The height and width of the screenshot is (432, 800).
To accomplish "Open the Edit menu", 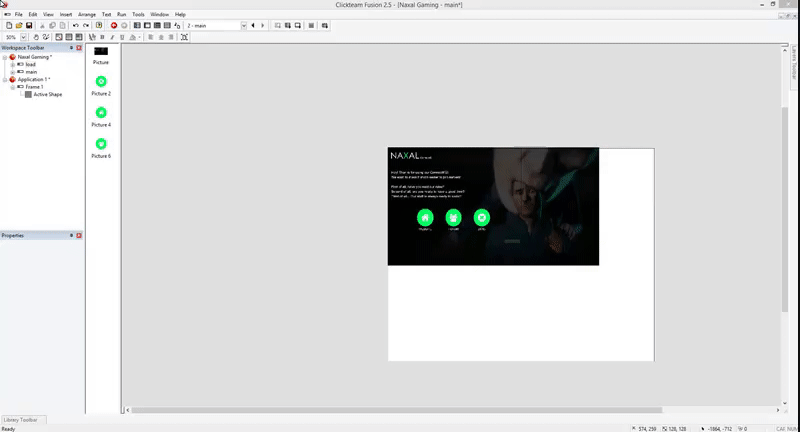I will tap(33, 14).
